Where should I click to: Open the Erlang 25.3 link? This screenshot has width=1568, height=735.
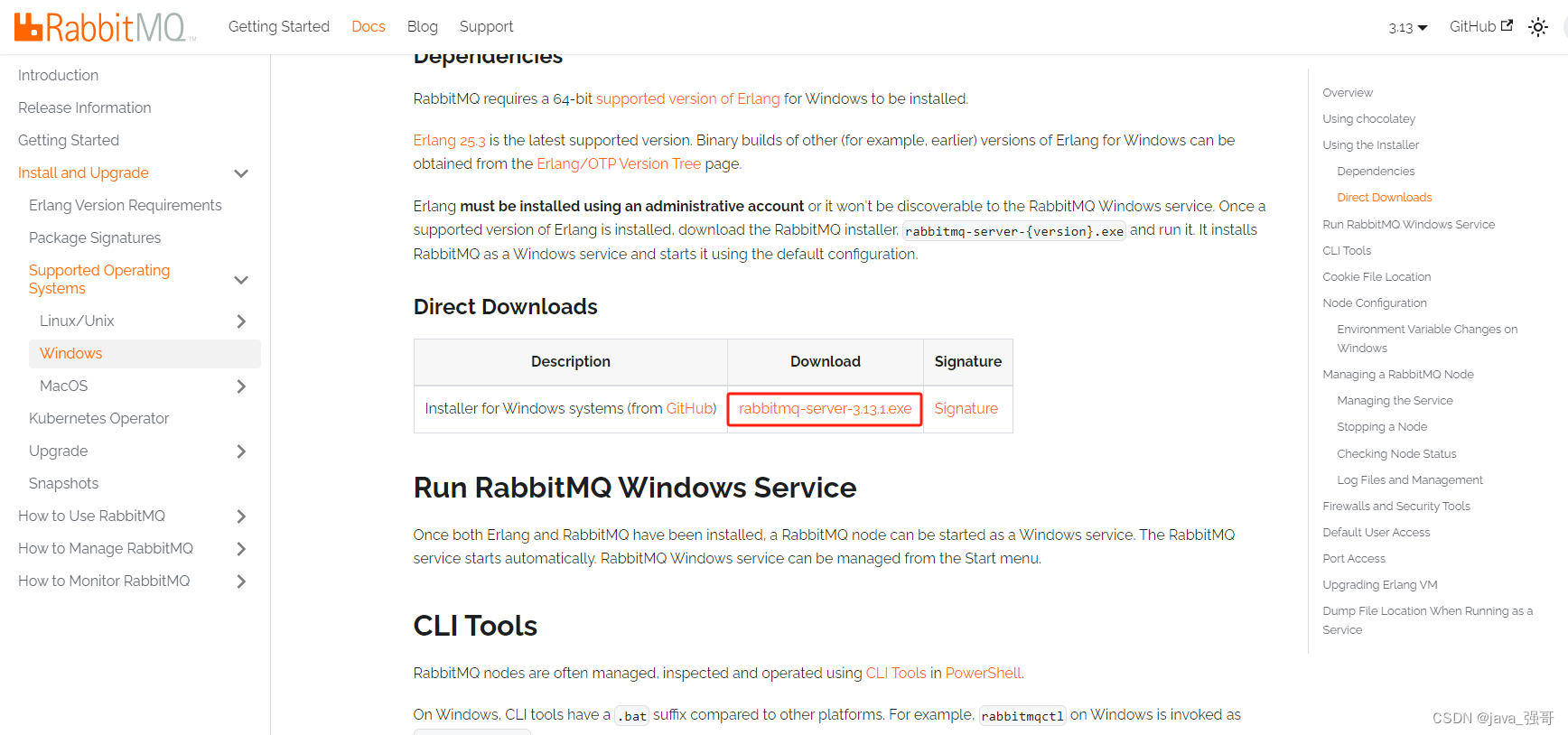[x=449, y=140]
